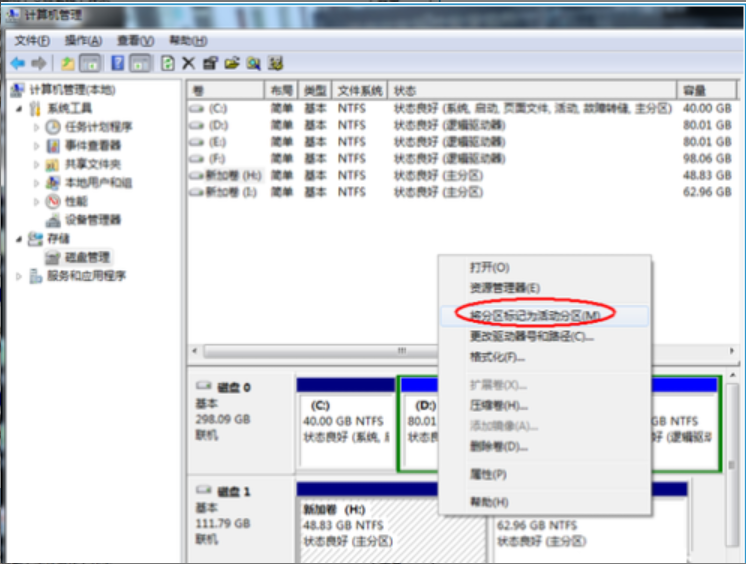The height and width of the screenshot is (564, 746).
Task: Click the 文件系统 column header
Action: click(359, 90)
